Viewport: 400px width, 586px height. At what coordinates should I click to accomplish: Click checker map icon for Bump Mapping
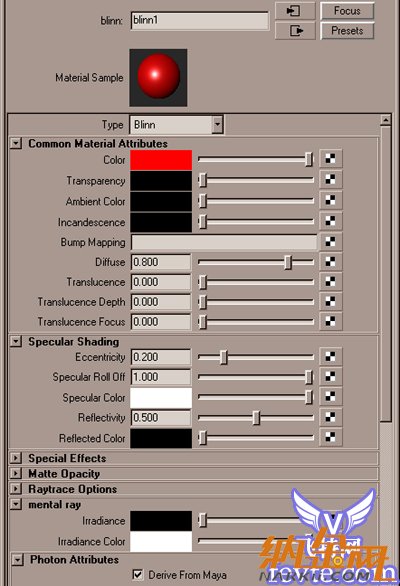pyautogui.click(x=330, y=242)
